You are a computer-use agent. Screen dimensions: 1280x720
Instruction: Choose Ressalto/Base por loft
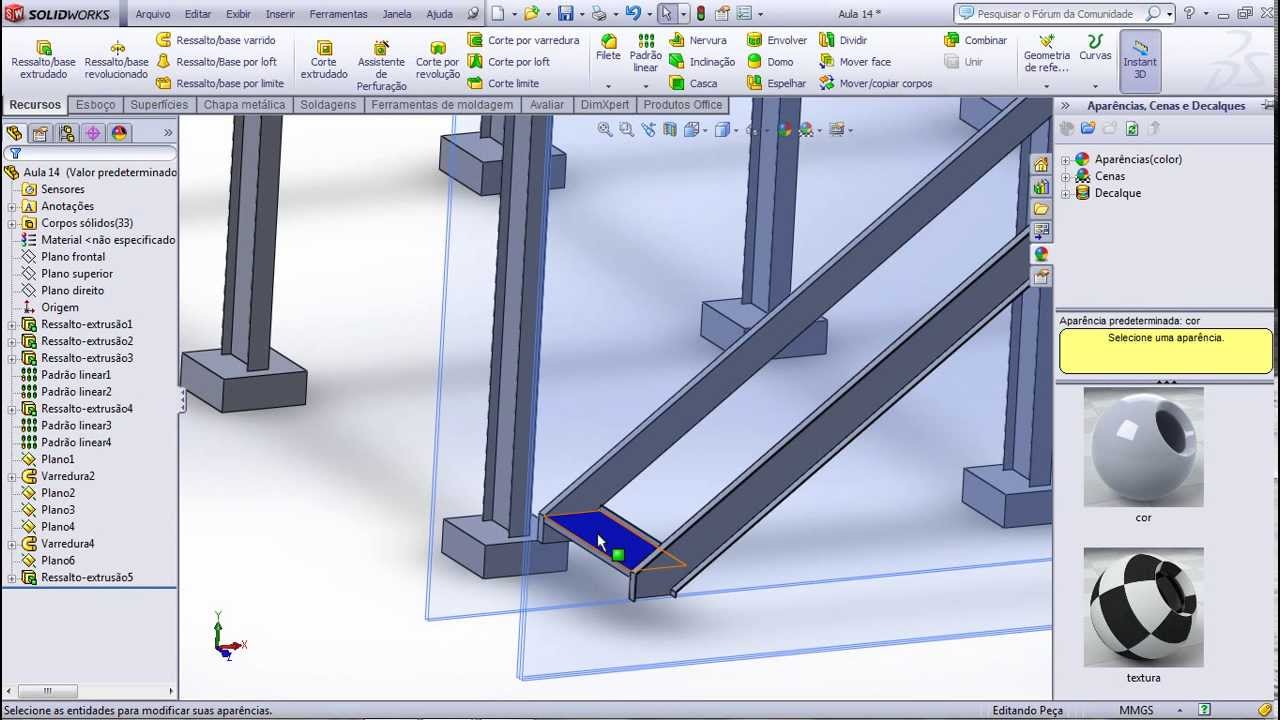[x=217, y=62]
